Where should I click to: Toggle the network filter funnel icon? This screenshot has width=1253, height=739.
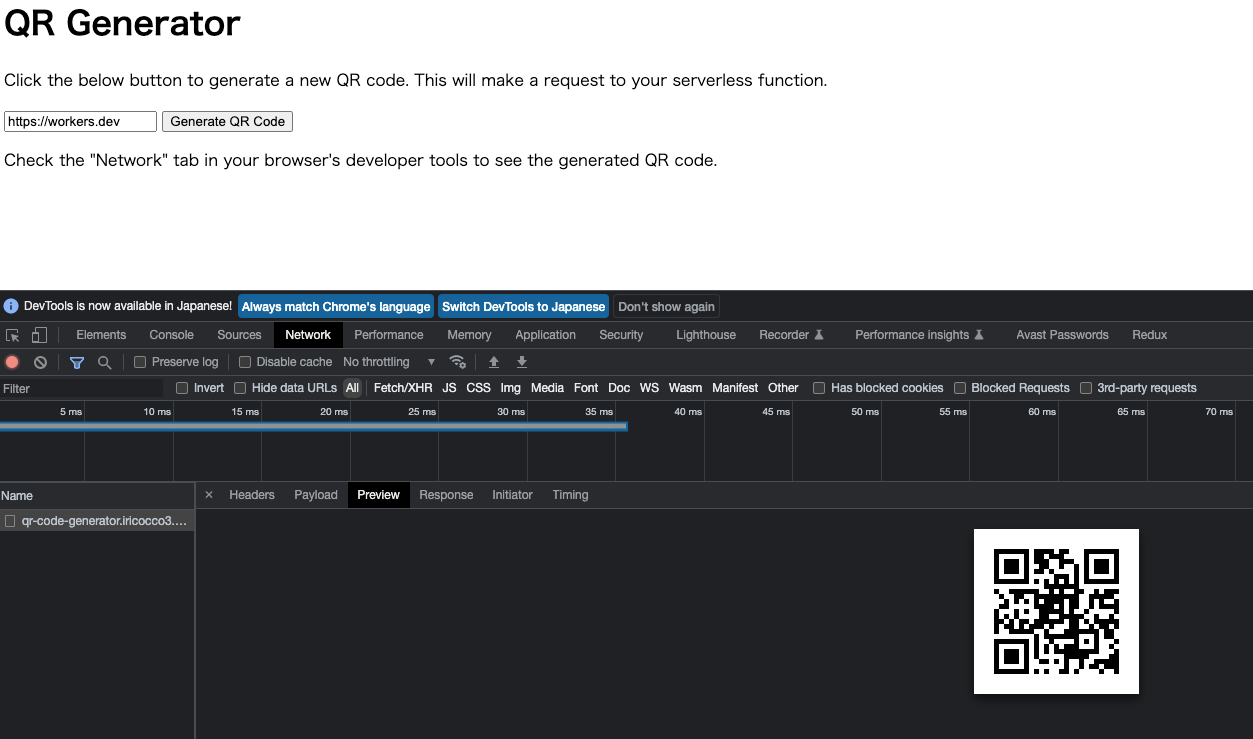pos(77,362)
